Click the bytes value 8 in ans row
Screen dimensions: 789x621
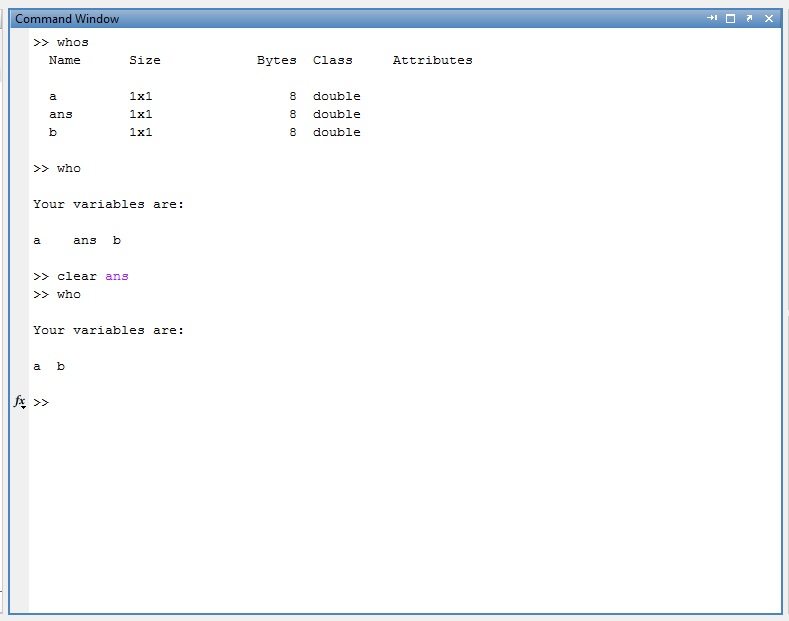pos(293,114)
